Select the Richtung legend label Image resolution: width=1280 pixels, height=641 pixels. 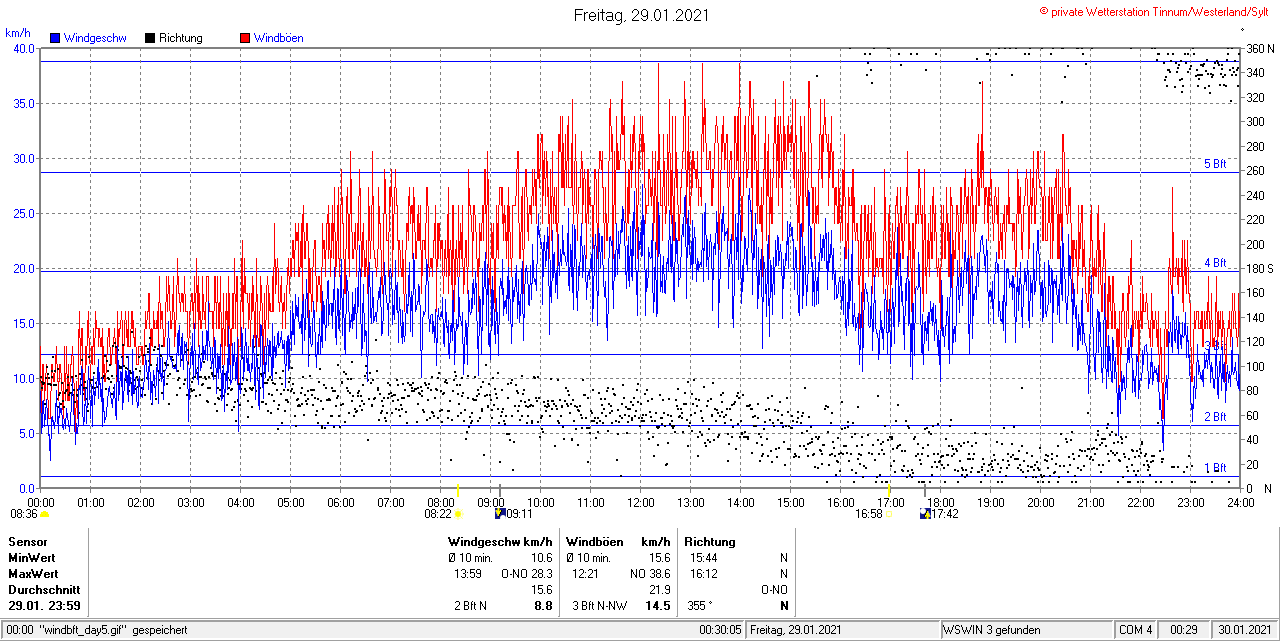pos(181,38)
